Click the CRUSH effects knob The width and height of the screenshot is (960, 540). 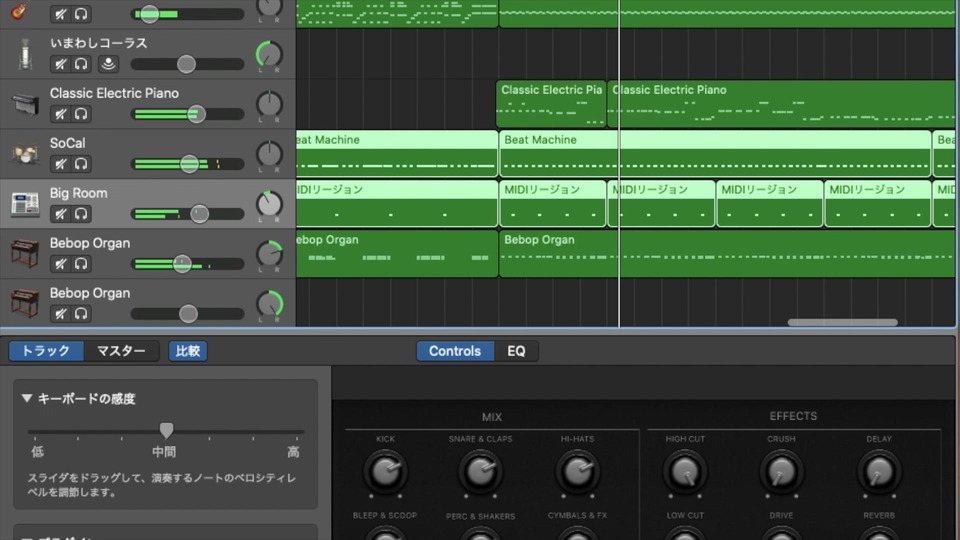coord(781,471)
